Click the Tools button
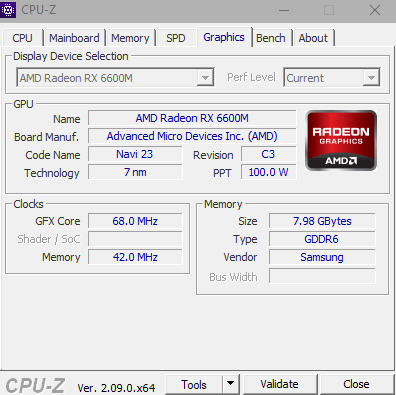 click(194, 384)
